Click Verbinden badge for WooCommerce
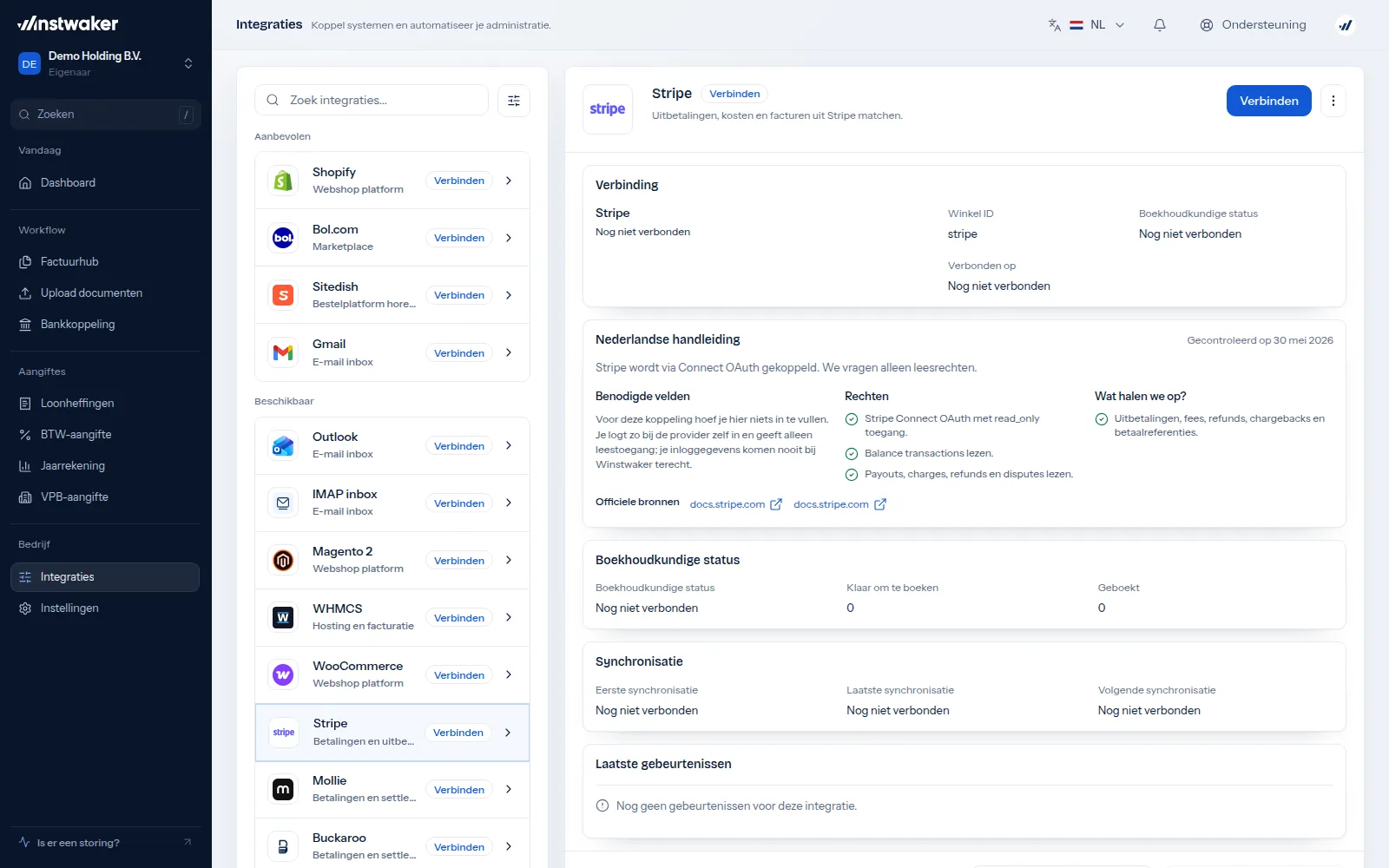The image size is (1389, 868). [459, 675]
